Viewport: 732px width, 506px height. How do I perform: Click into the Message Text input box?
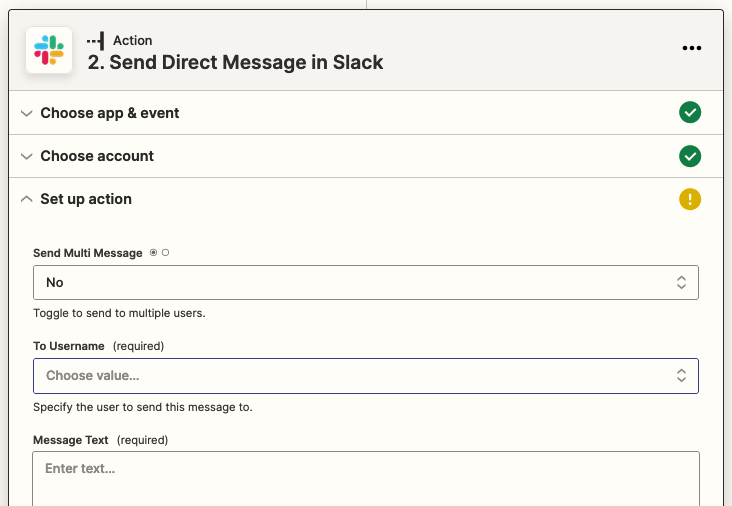(x=365, y=478)
